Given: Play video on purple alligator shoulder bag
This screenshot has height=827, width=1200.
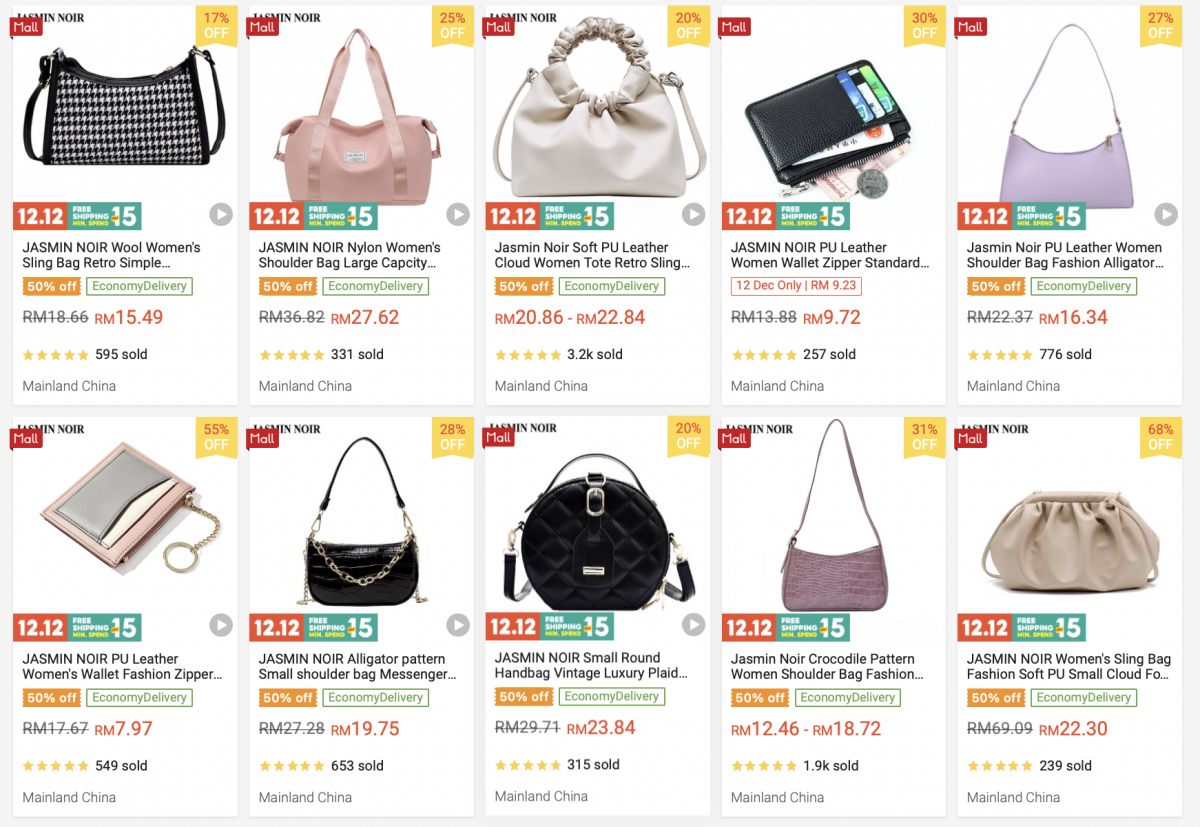Looking at the screenshot, I should [x=1165, y=214].
